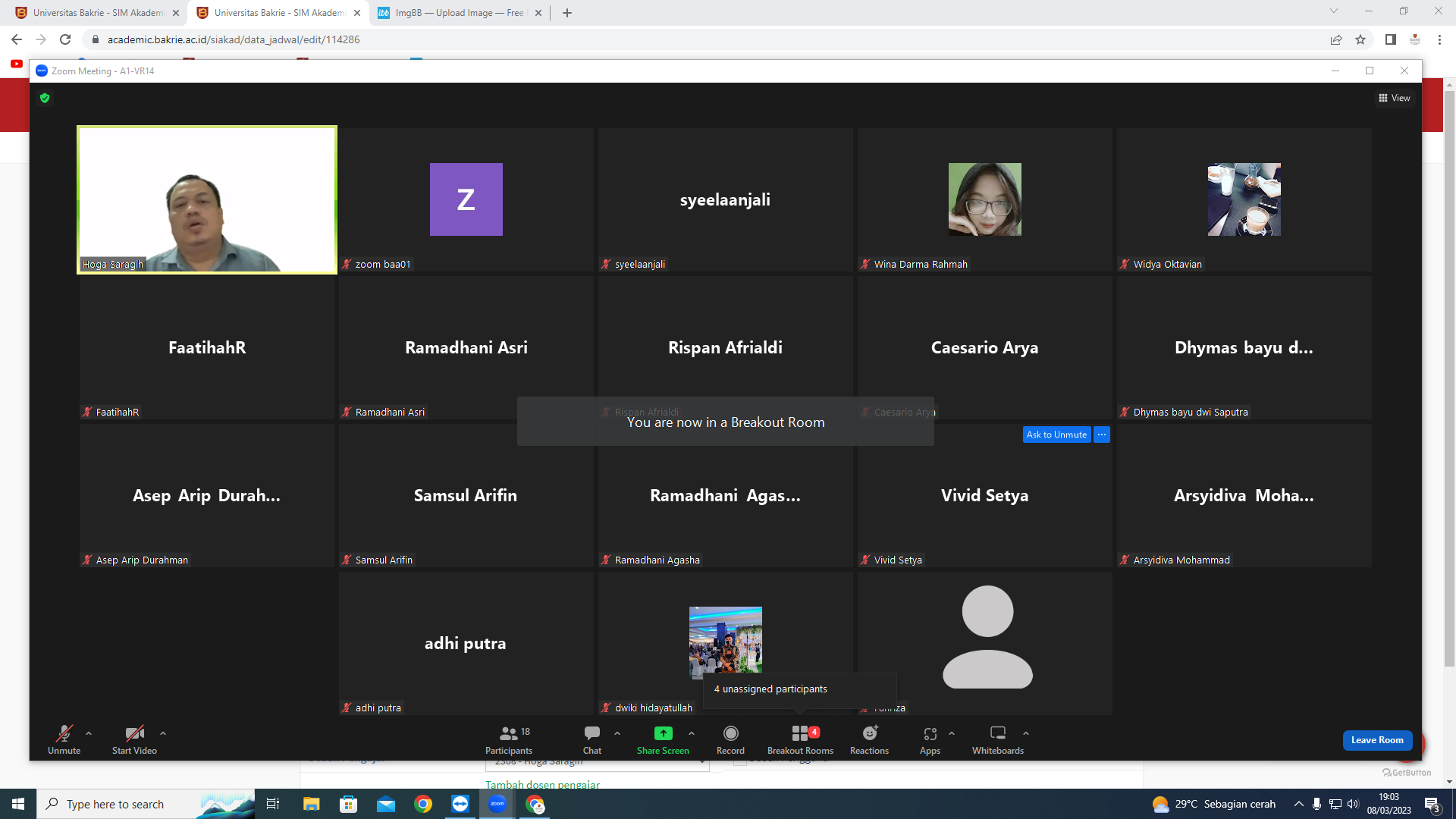Open the weather widget showing 29°C
Viewport: 1456px width, 819px height.
1213,804
